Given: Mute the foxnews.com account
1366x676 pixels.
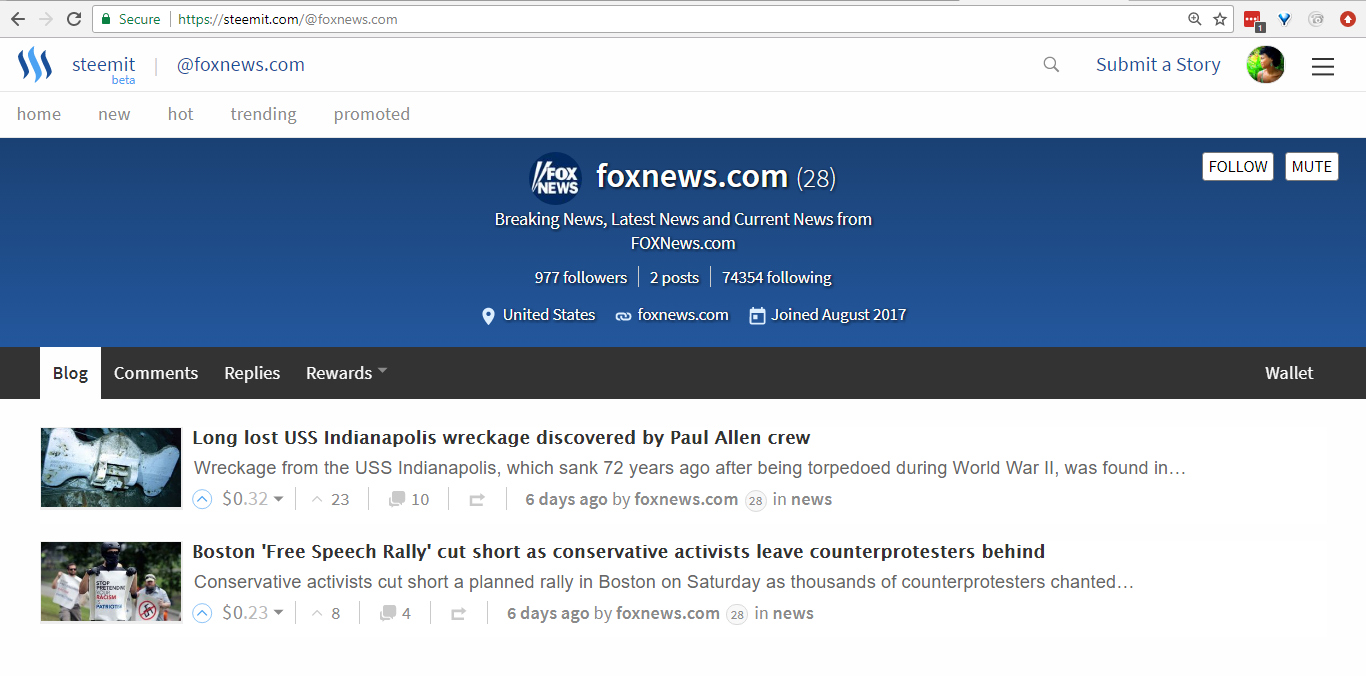Looking at the screenshot, I should [x=1312, y=167].
